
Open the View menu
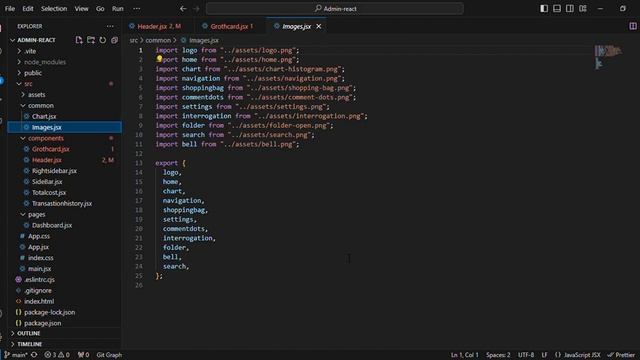(81, 9)
